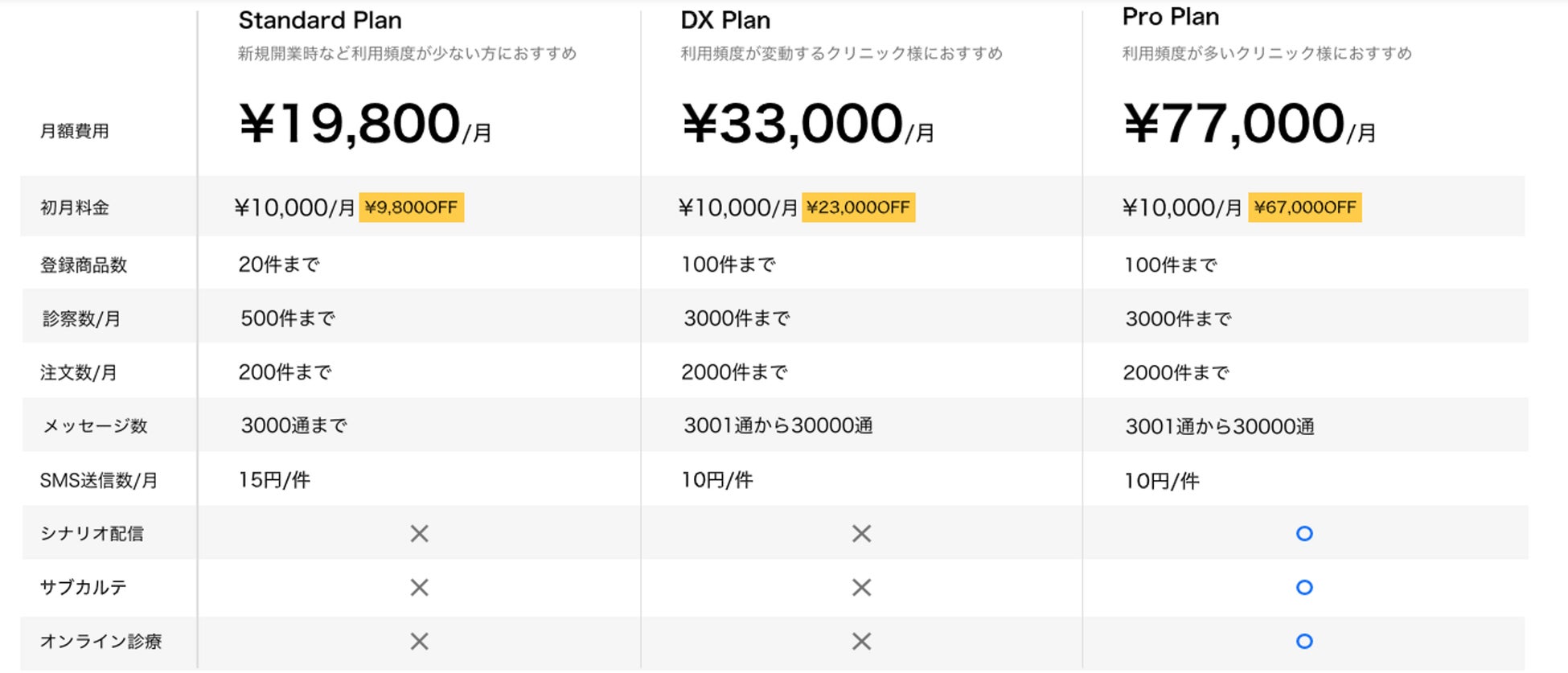The image size is (1568, 673).
Task: Select the Pro Plan circle mark for サブカルテ
Action: (1304, 588)
